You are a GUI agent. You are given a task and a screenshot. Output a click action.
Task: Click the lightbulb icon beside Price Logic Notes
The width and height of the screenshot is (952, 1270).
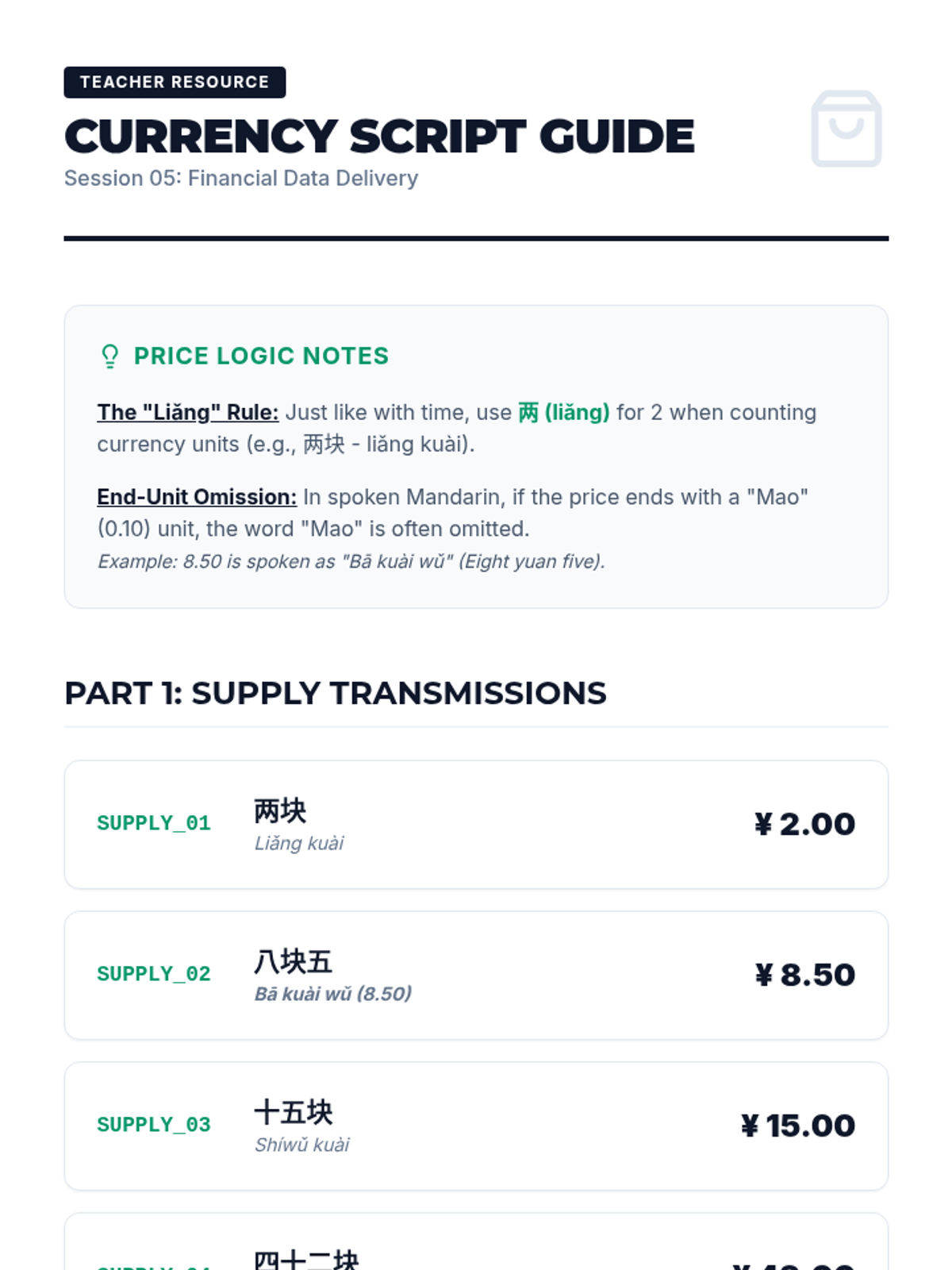[x=110, y=356]
